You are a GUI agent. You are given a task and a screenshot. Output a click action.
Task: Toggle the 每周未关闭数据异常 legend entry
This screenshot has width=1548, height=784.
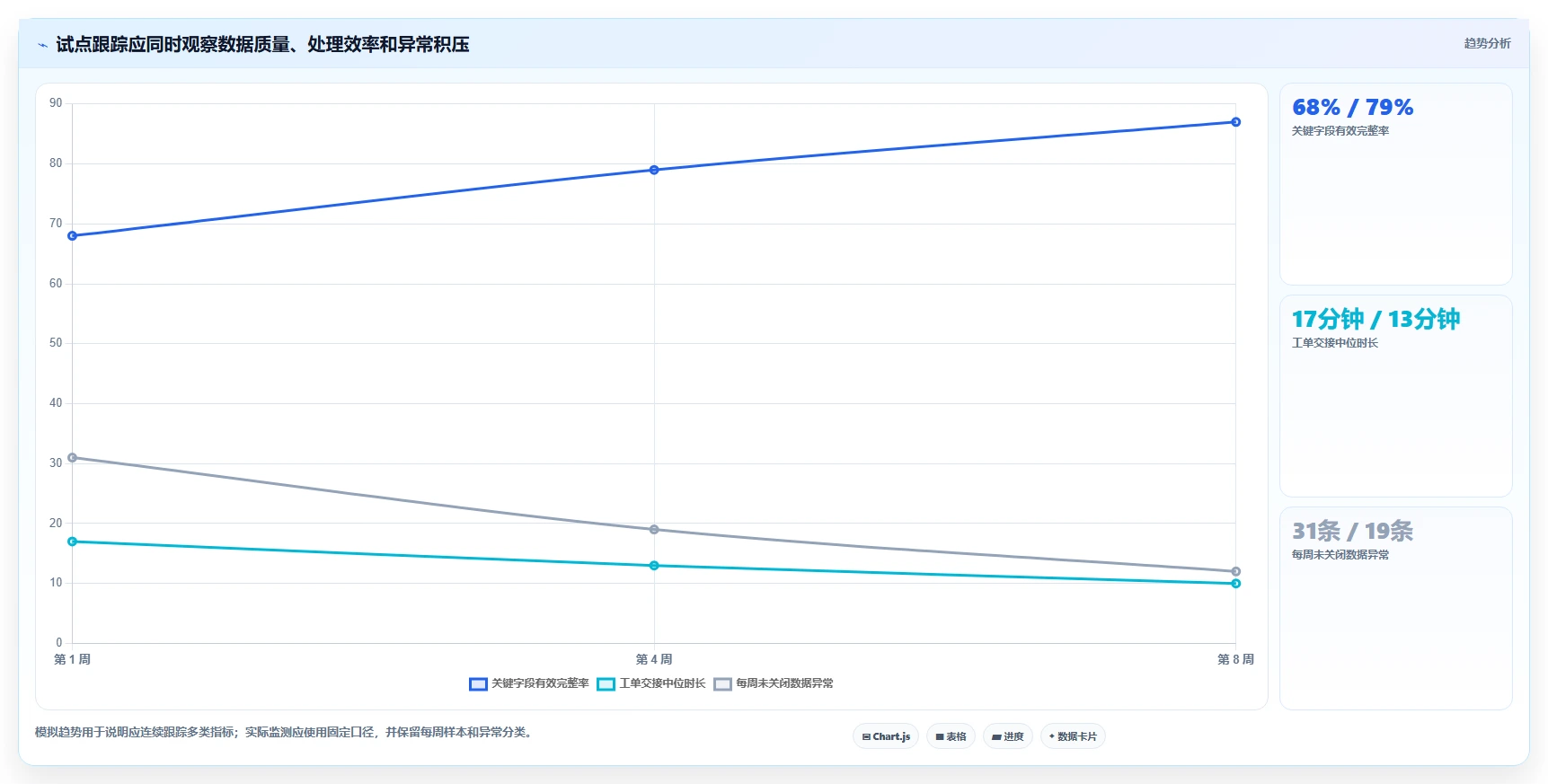click(774, 683)
